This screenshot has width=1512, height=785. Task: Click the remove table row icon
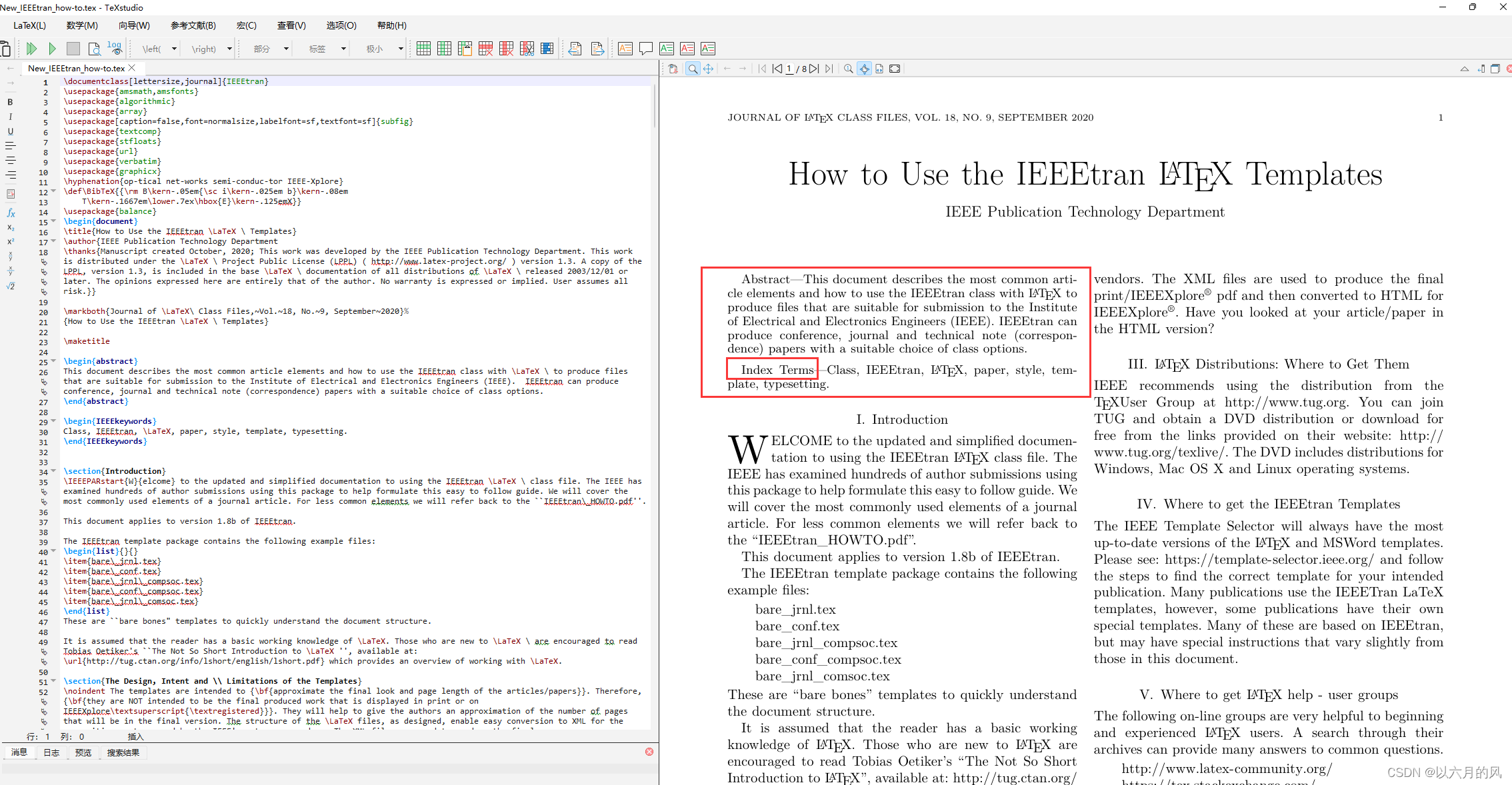tap(485, 49)
